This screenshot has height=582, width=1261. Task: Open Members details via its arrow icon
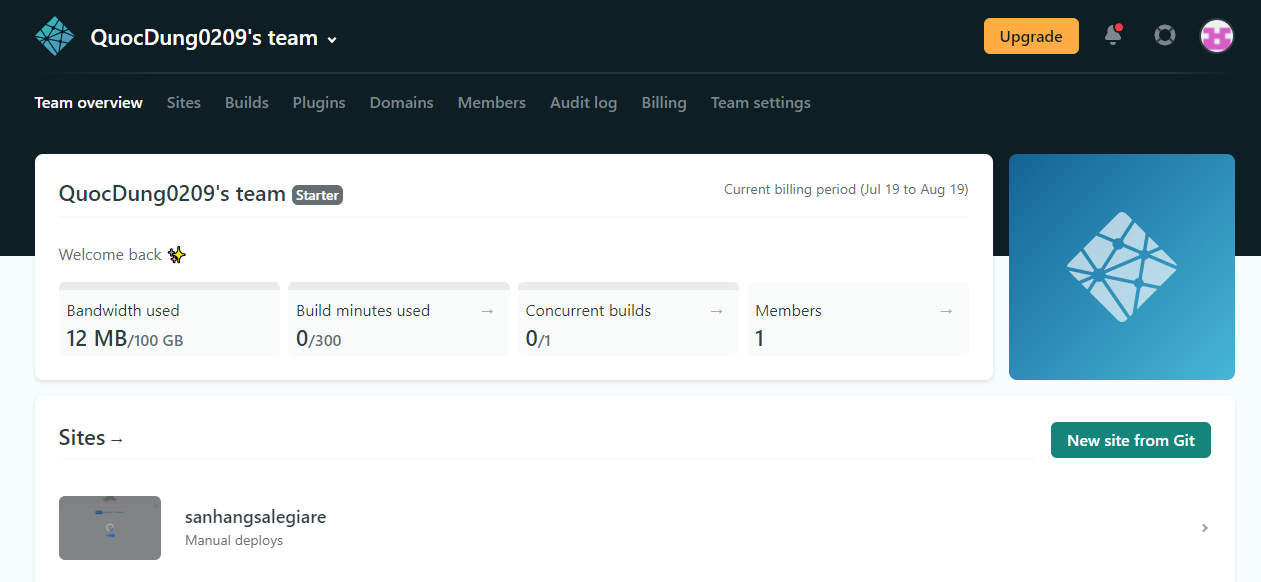945,310
